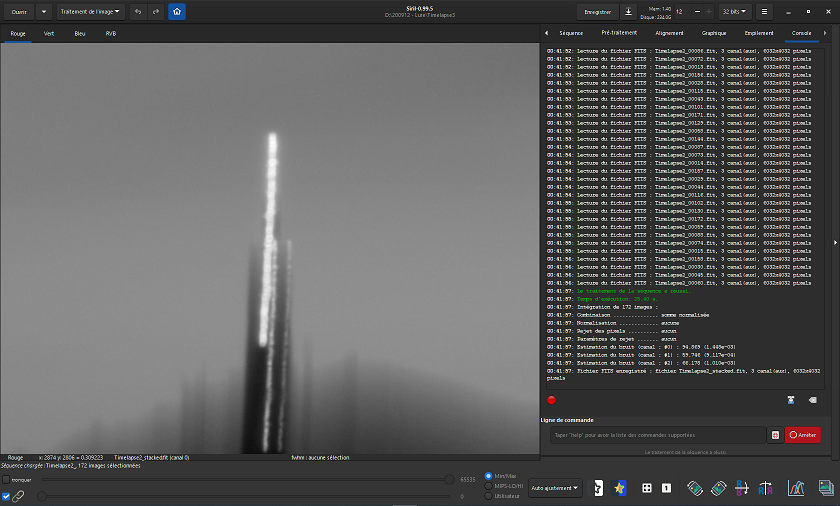Image resolution: width=840 pixels, height=506 pixels.
Task: Open the 'Traitement de l'image' dropdown
Action: click(91, 11)
